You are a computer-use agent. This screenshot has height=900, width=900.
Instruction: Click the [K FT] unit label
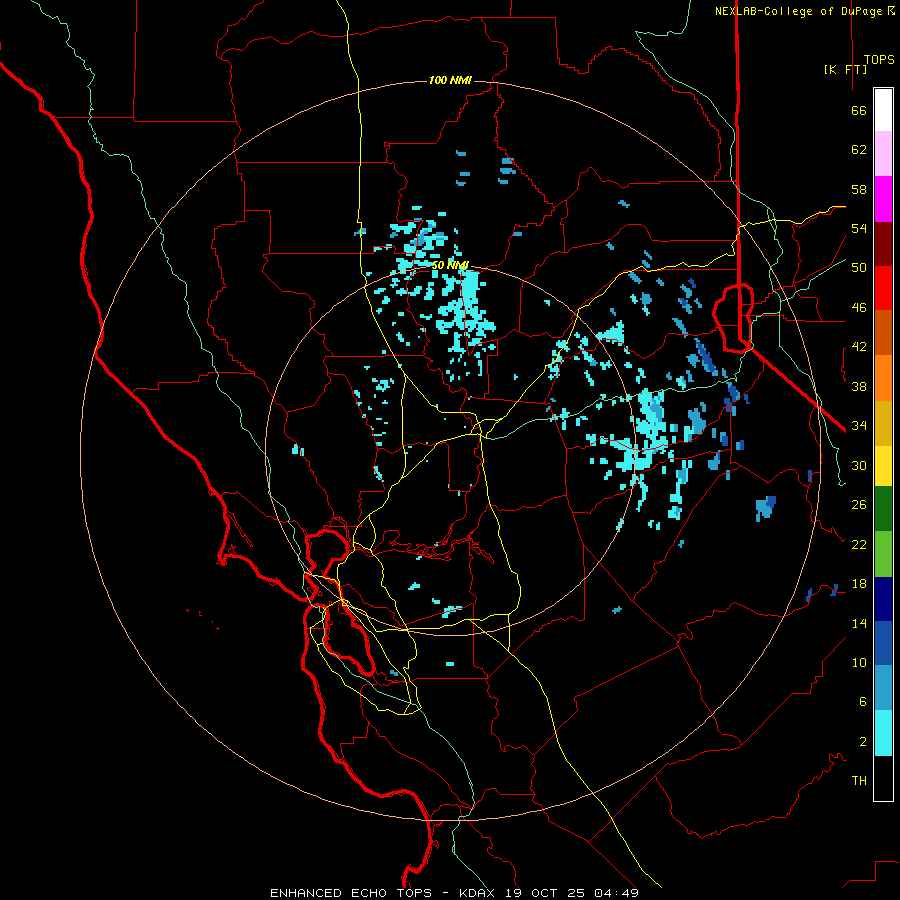(x=845, y=69)
